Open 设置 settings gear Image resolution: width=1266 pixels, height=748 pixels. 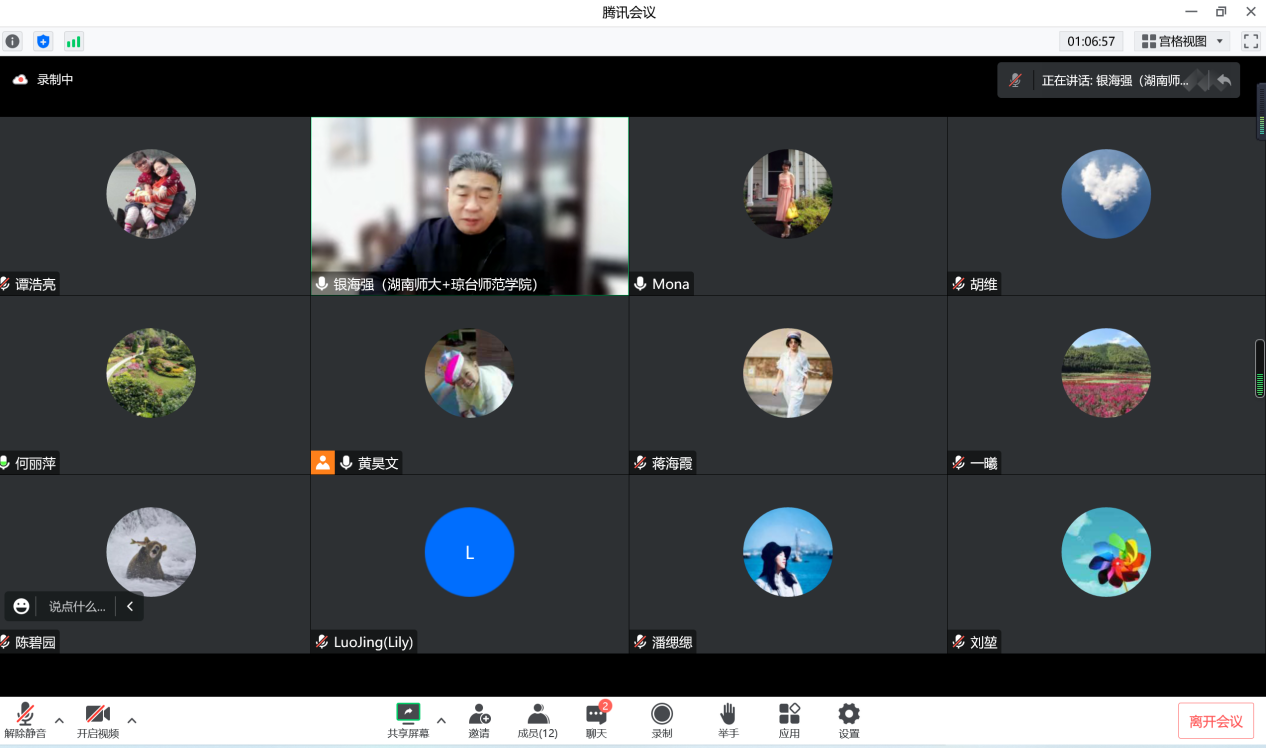click(x=849, y=720)
